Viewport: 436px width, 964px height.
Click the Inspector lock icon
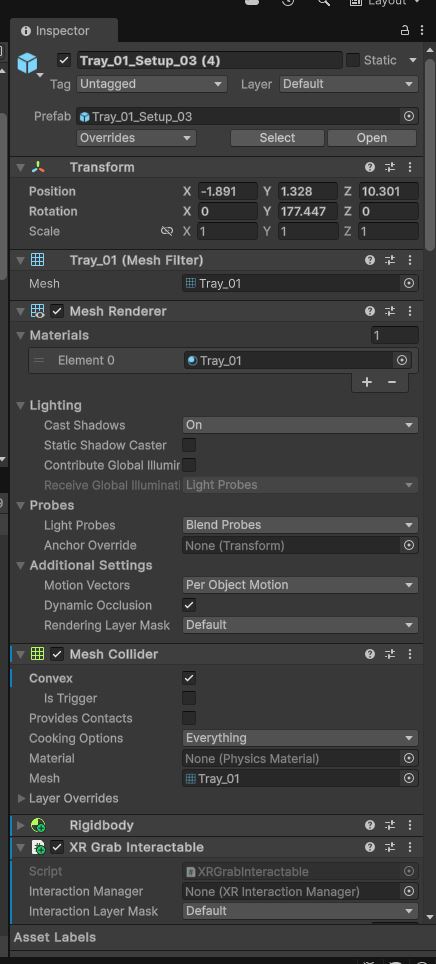tap(405, 30)
